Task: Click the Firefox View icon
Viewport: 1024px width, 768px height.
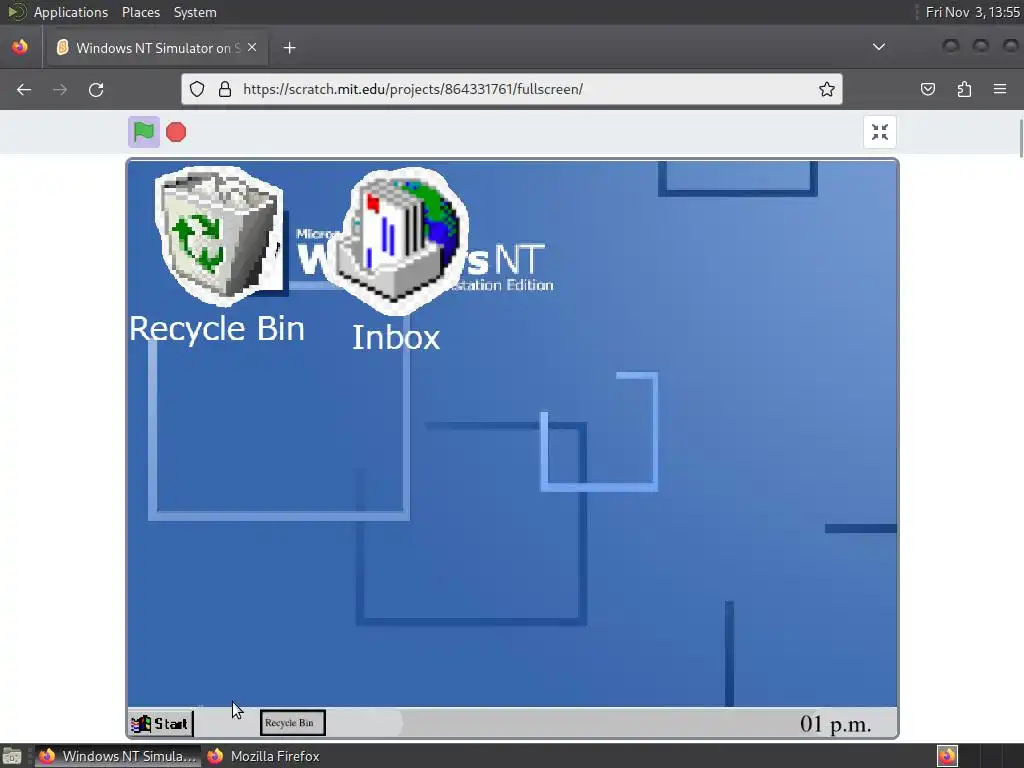Action: click(x=20, y=47)
